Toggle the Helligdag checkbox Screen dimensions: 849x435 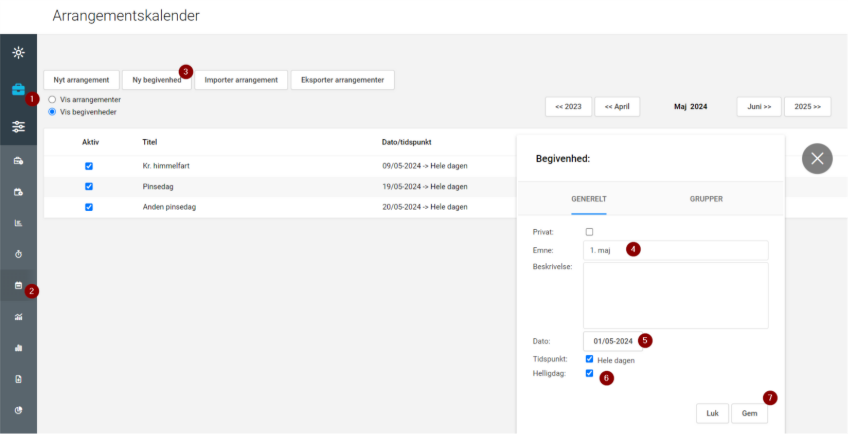pos(589,373)
